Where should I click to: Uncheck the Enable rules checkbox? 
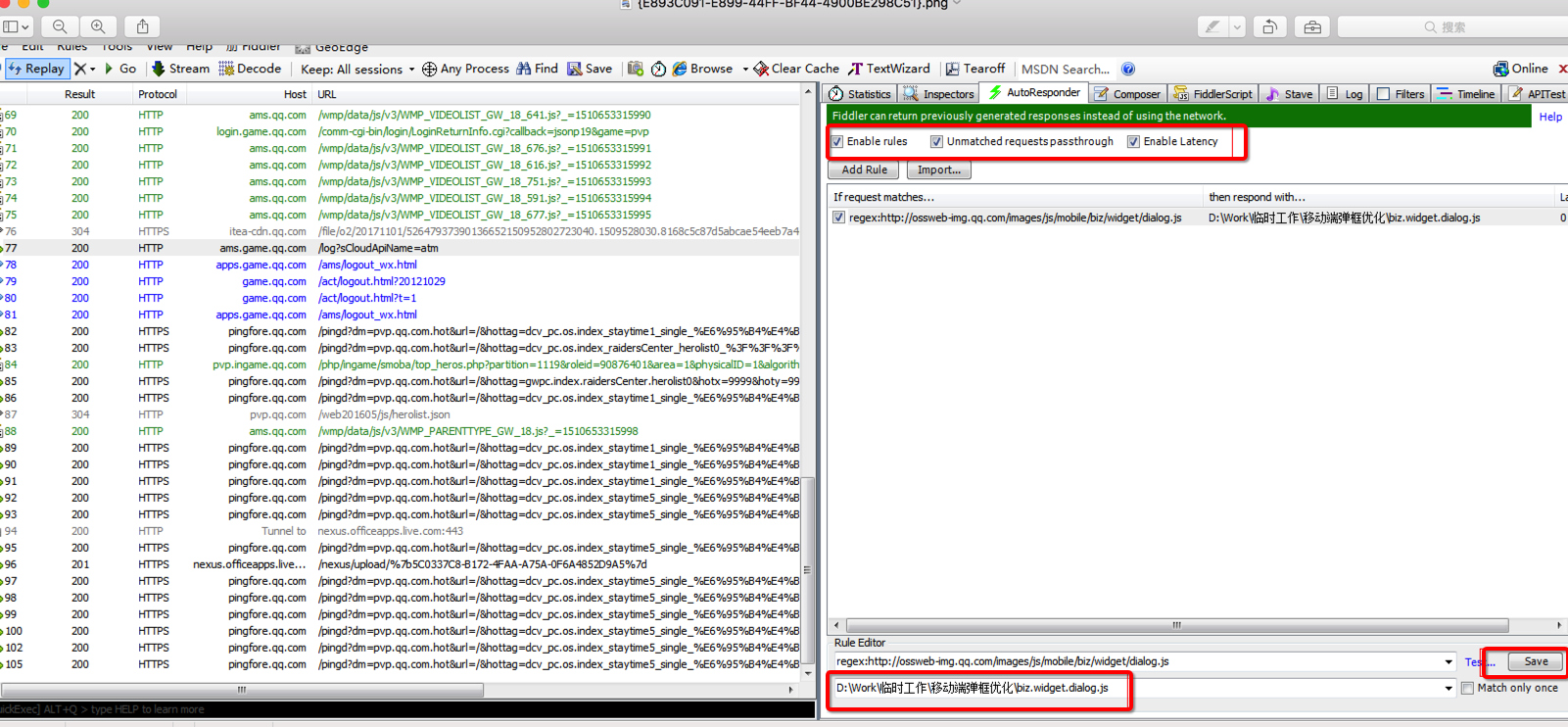point(837,142)
